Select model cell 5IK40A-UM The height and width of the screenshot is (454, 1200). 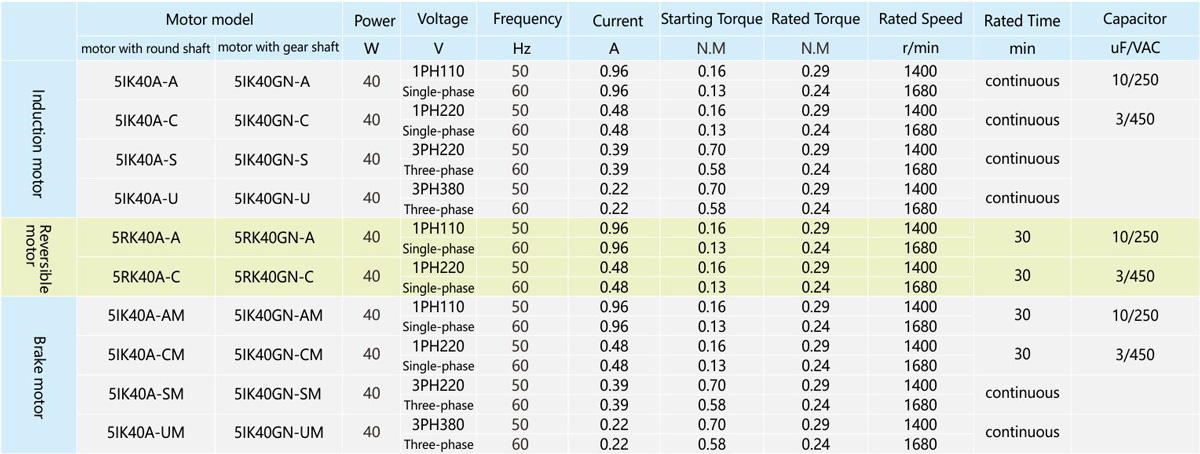point(146,432)
